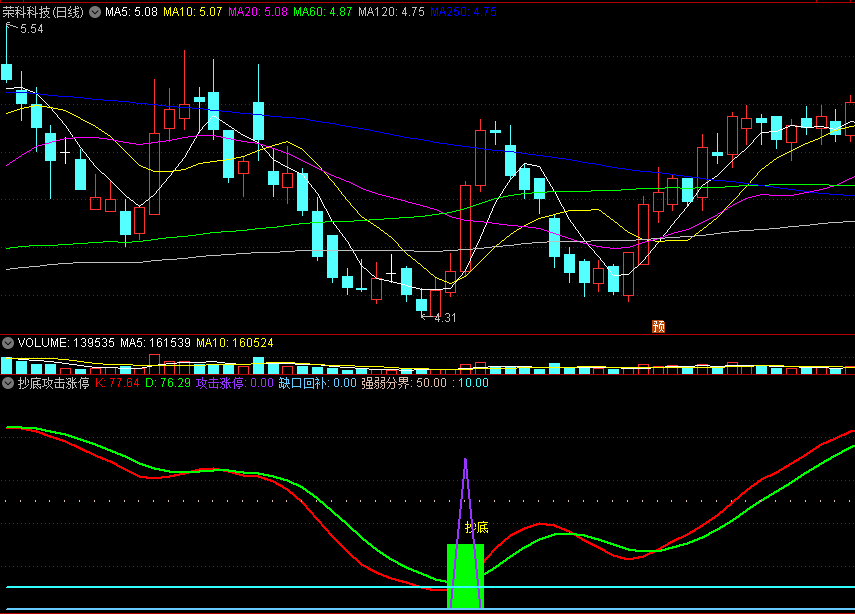Click the purple spike peak in indicator
This screenshot has height=614, width=855.
coord(465,461)
